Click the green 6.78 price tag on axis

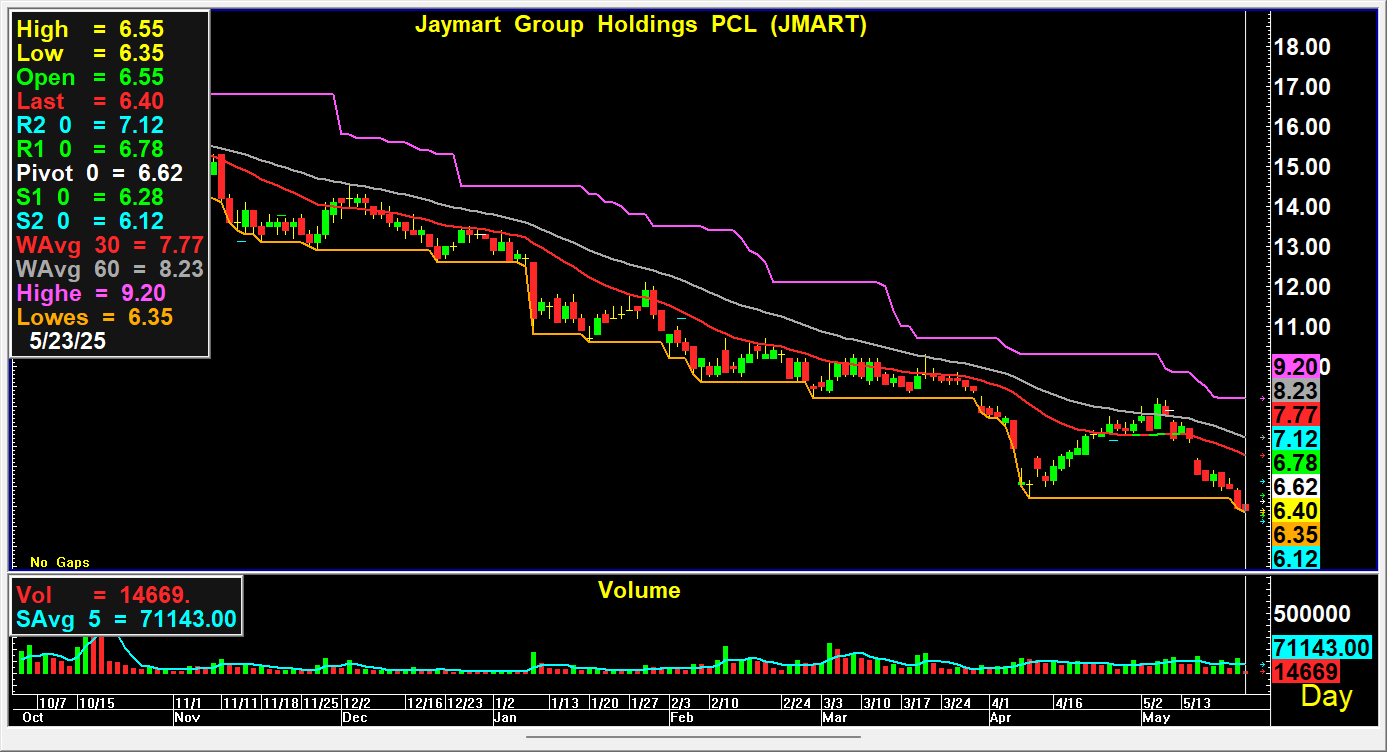(x=1296, y=462)
